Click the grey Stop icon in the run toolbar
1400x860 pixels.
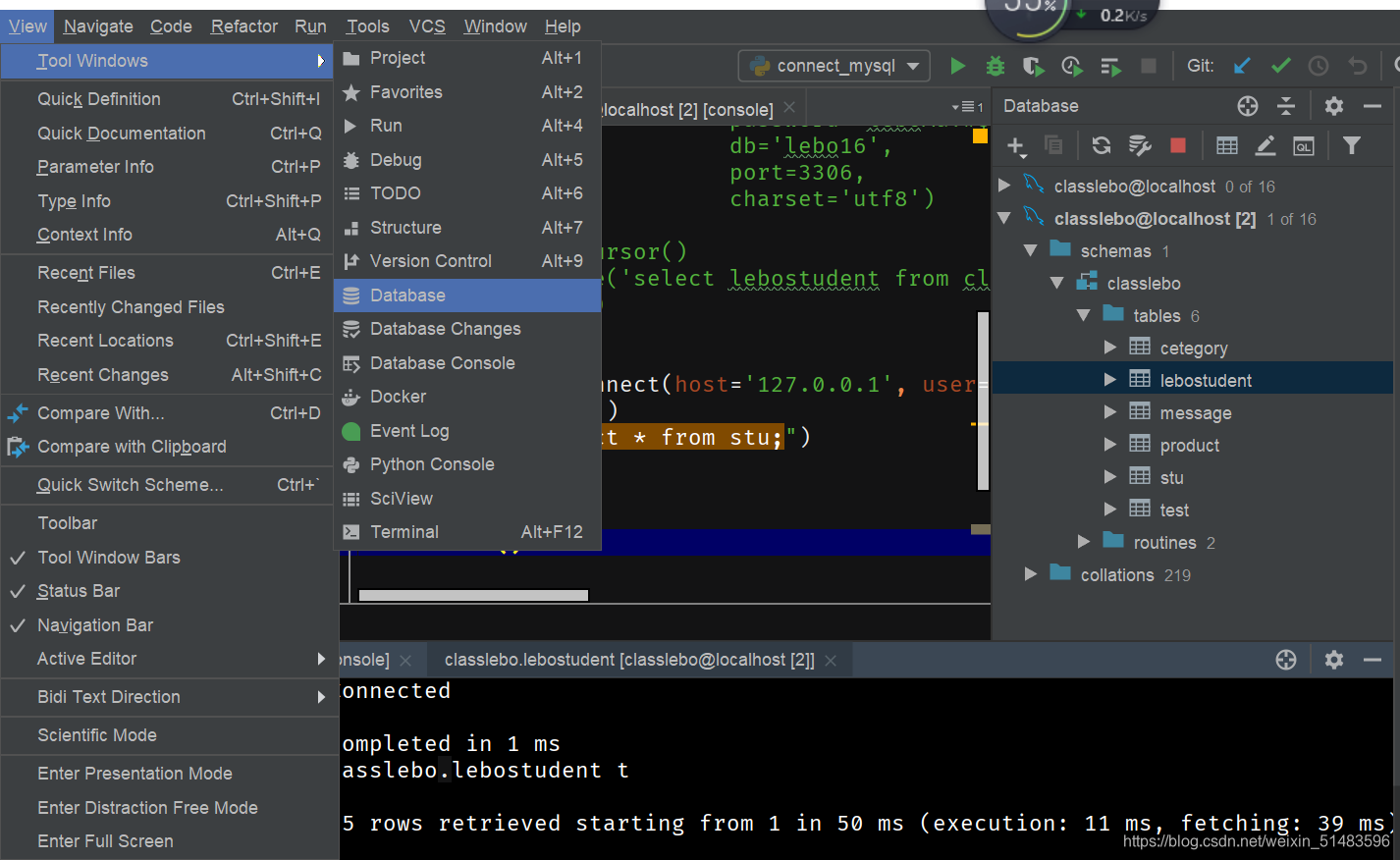click(1148, 66)
